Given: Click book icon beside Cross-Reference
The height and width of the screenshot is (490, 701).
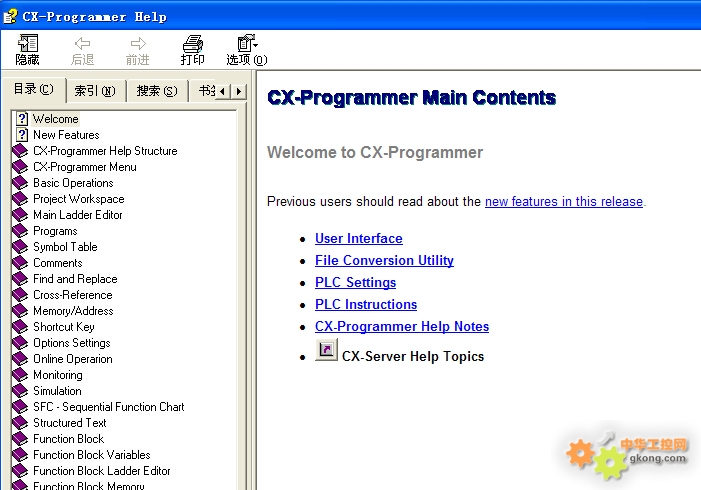Looking at the screenshot, I should [x=20, y=295].
